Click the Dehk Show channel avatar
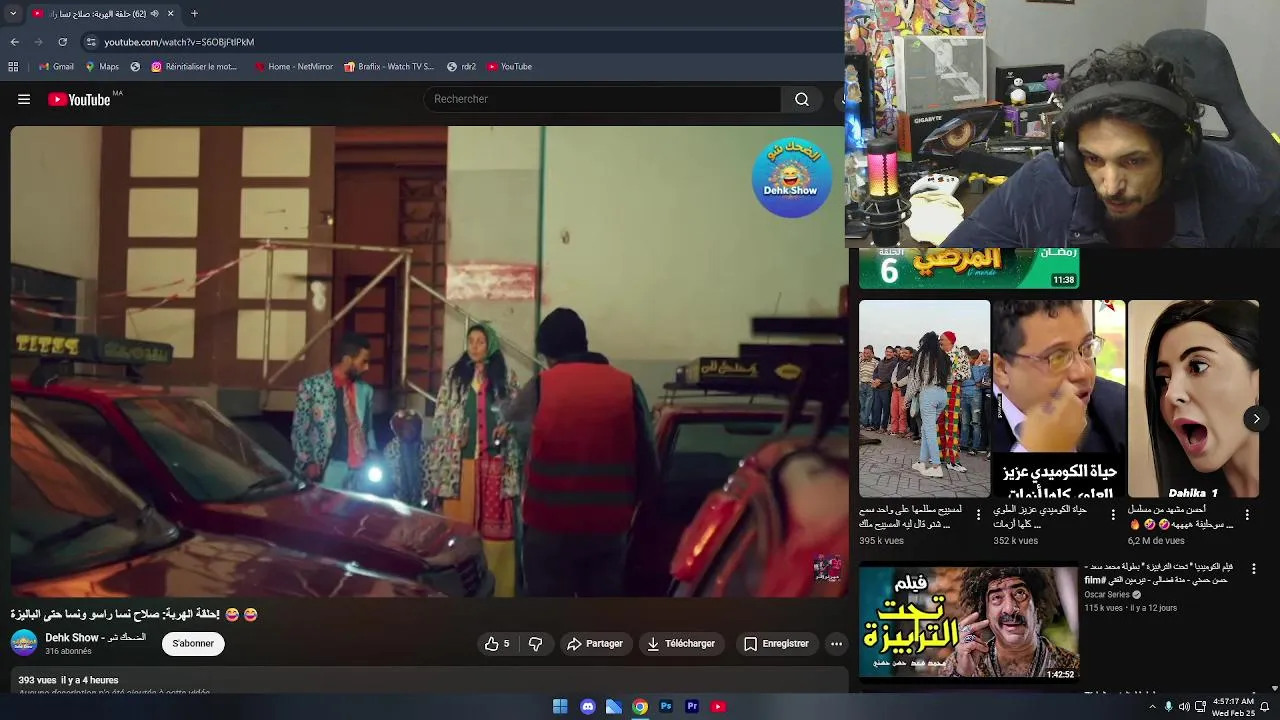The width and height of the screenshot is (1280, 720). click(24, 643)
